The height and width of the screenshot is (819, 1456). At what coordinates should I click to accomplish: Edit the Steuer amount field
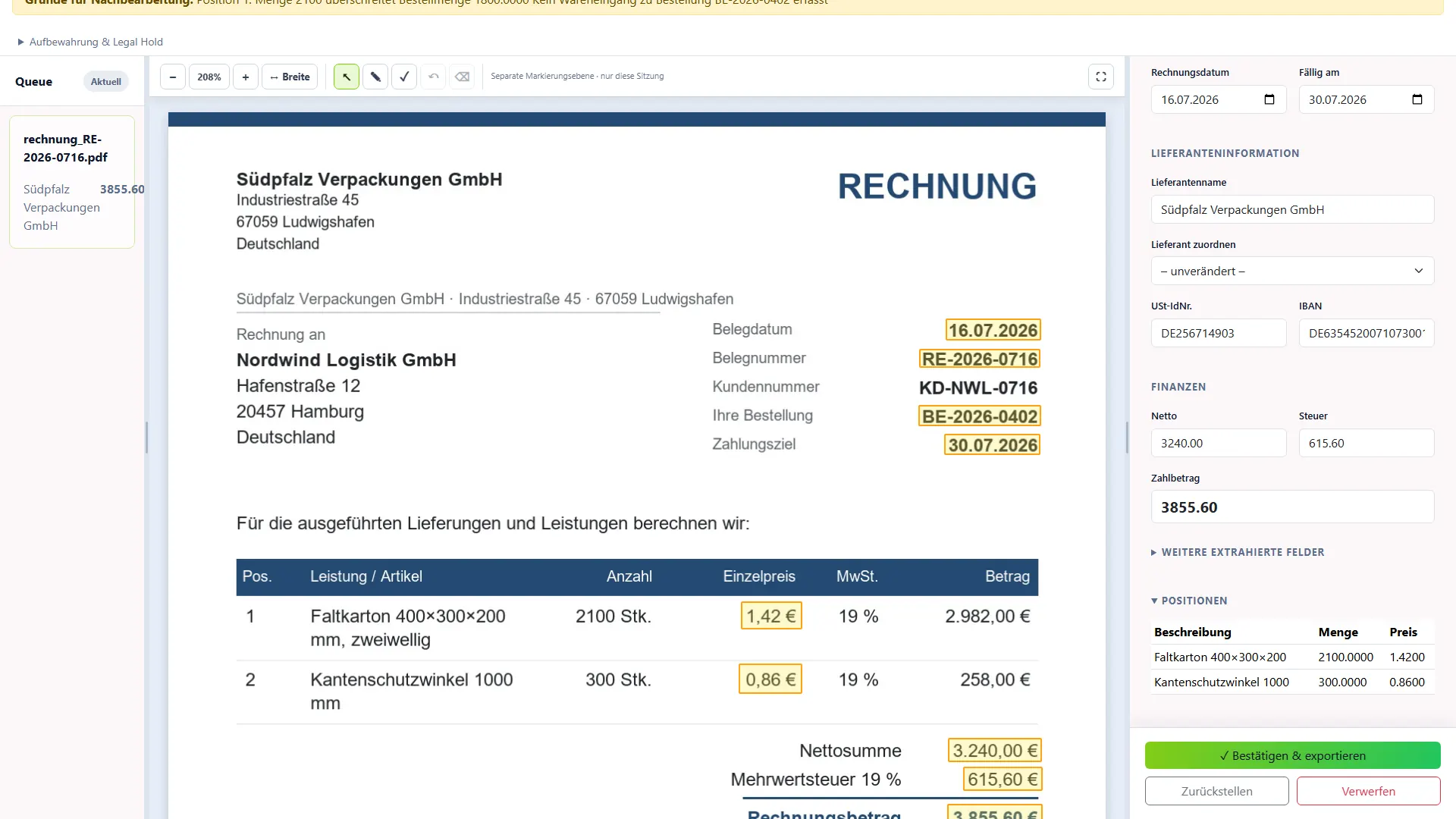click(x=1367, y=443)
